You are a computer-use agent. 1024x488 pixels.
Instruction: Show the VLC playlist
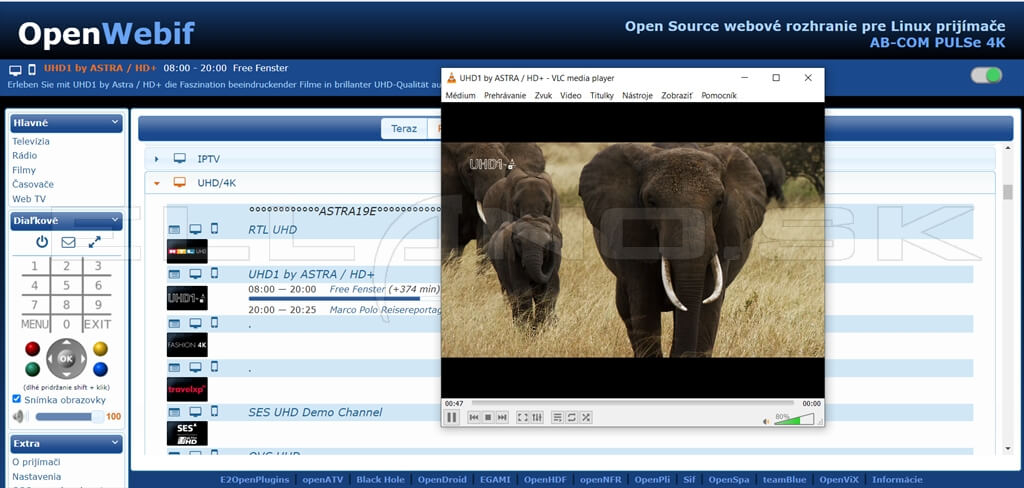(557, 417)
